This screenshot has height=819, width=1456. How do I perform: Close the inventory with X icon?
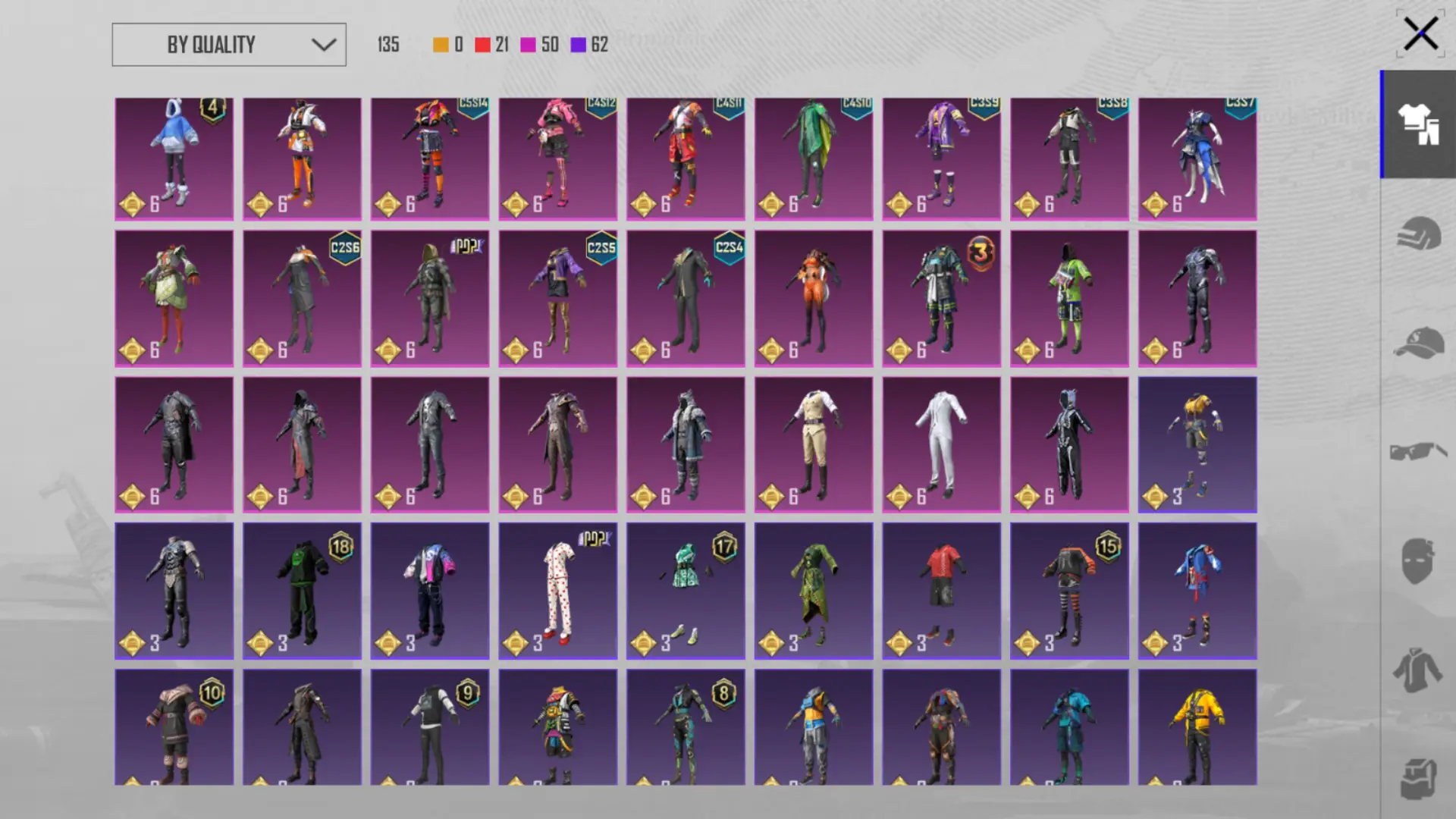(x=1420, y=34)
